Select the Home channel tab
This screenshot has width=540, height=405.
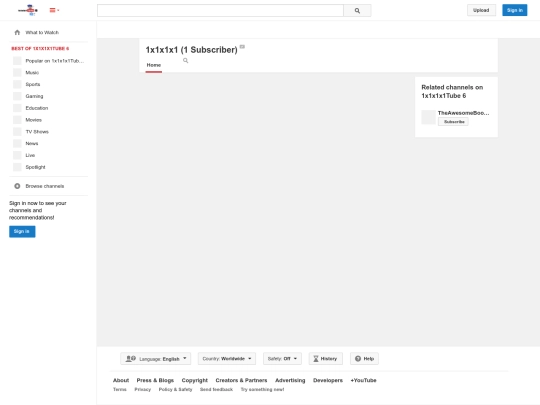(x=154, y=65)
